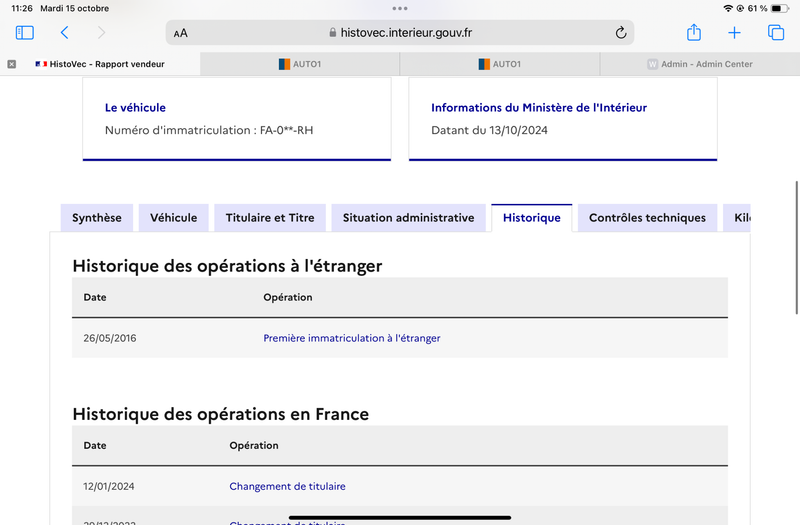Click the Historique des opérations à l'étranger heading
The height and width of the screenshot is (525, 800).
227,266
